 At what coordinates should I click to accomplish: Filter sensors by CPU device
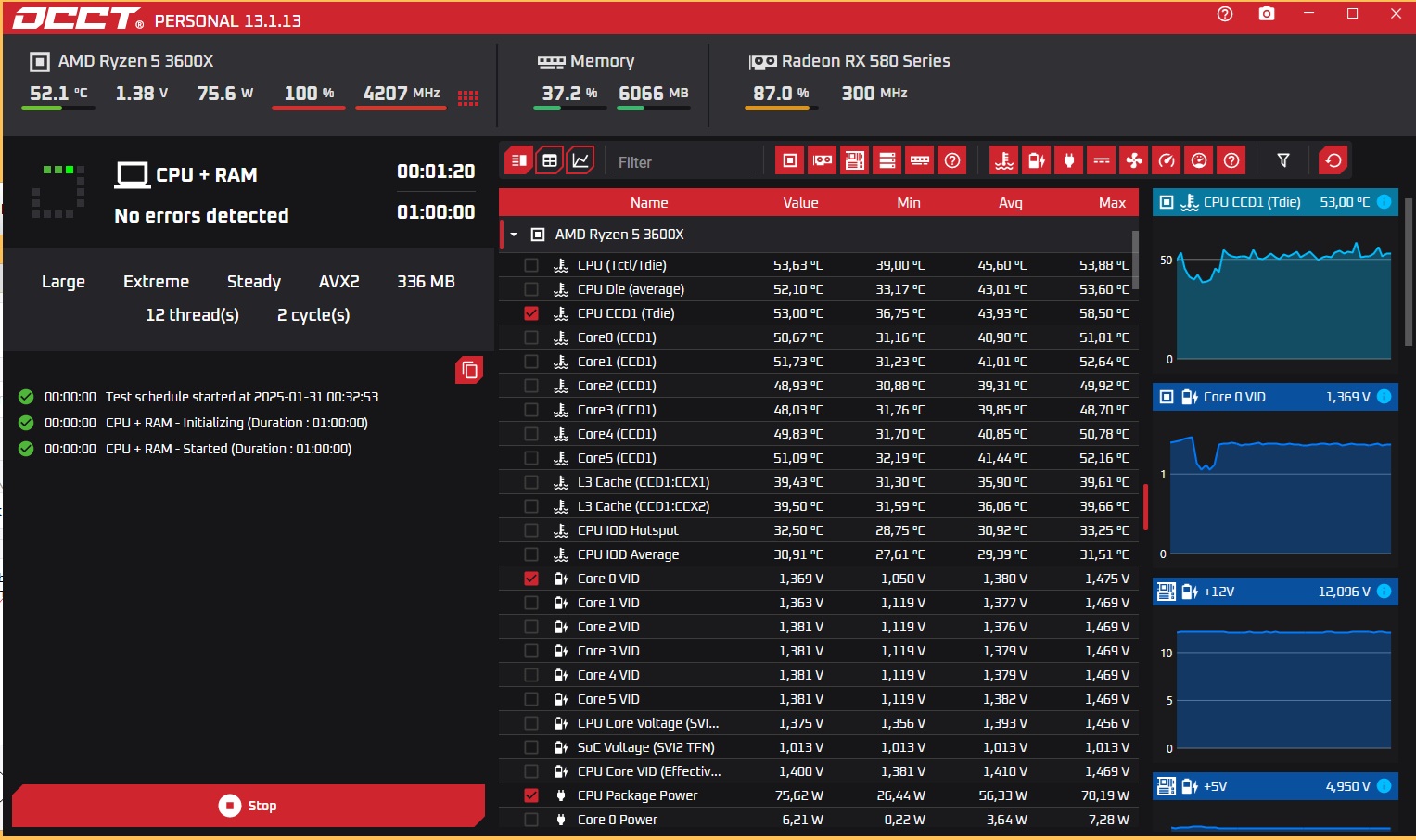tap(790, 160)
